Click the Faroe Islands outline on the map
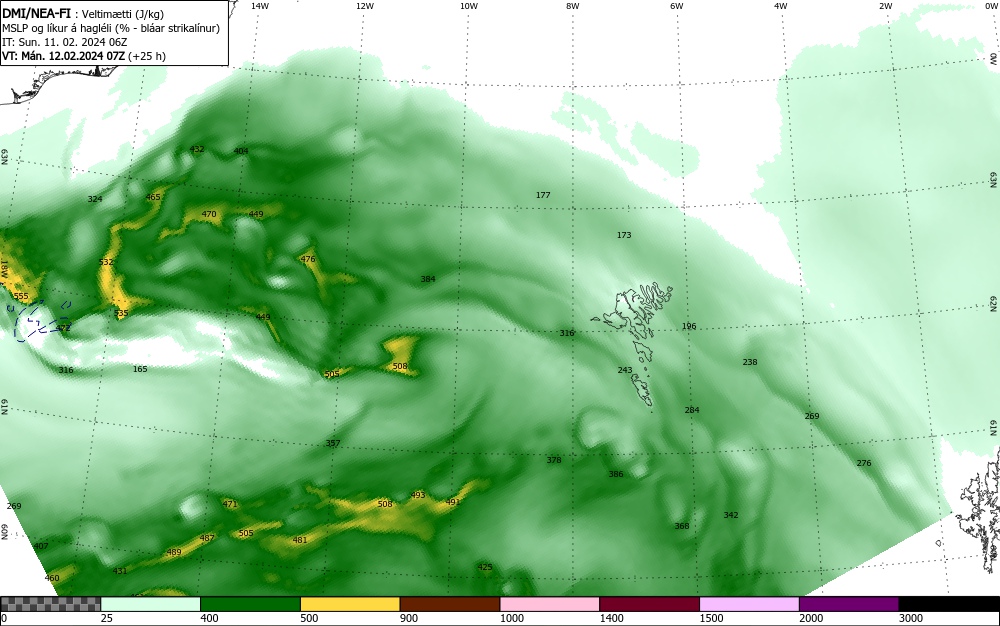Image resolution: width=1000 pixels, height=626 pixels. (x=633, y=344)
